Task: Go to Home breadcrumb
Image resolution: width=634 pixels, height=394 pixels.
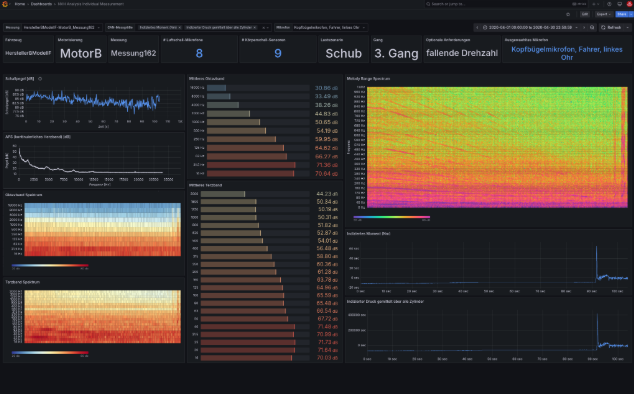Action: tap(20, 4)
